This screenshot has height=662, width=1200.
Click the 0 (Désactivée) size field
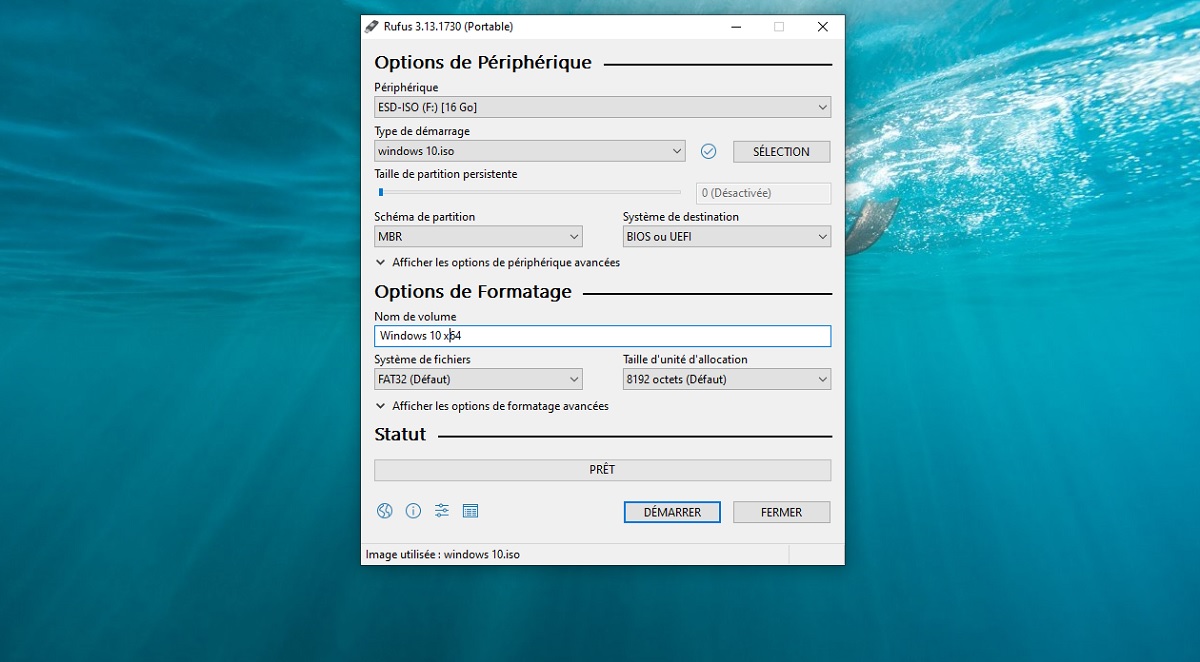[763, 193]
